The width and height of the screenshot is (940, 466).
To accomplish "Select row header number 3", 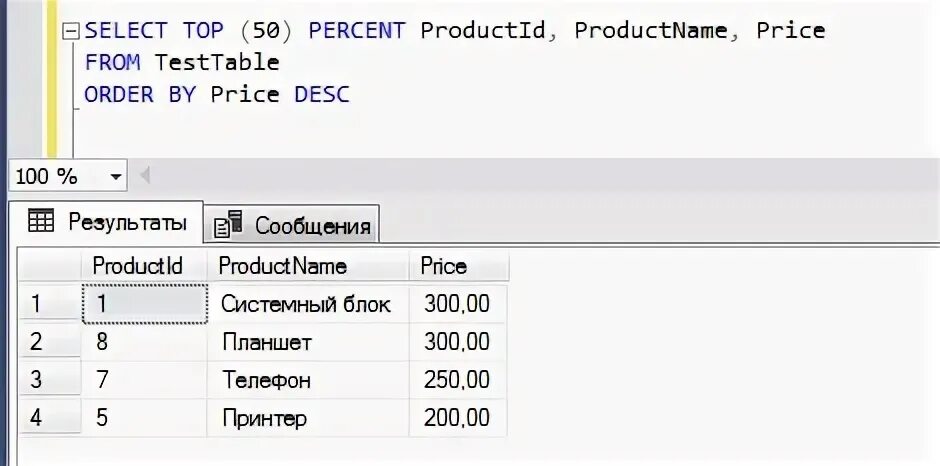I will coord(38,380).
